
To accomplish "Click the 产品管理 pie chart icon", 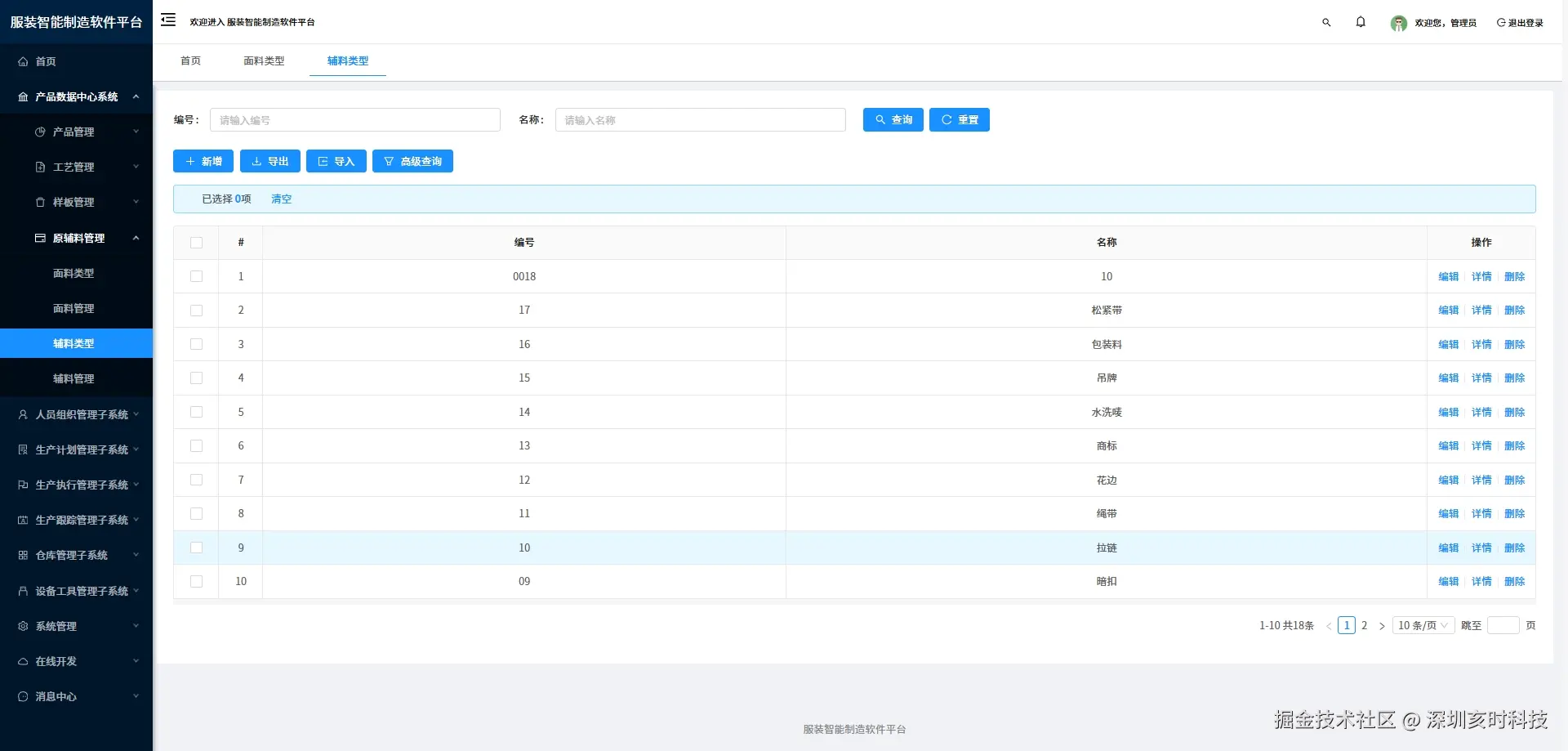I will click(x=40, y=132).
